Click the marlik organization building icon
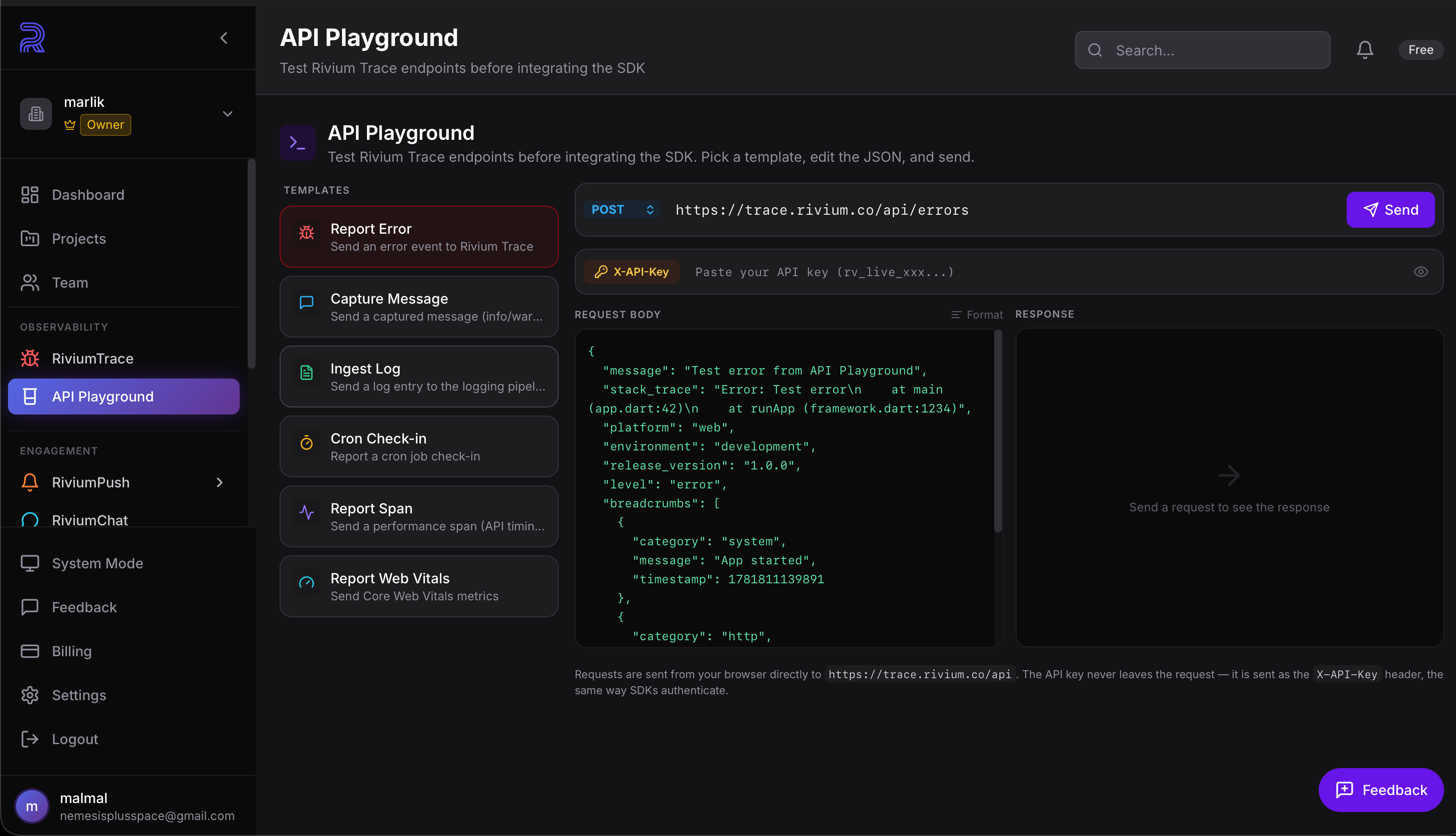The width and height of the screenshot is (1456, 836). (x=35, y=114)
